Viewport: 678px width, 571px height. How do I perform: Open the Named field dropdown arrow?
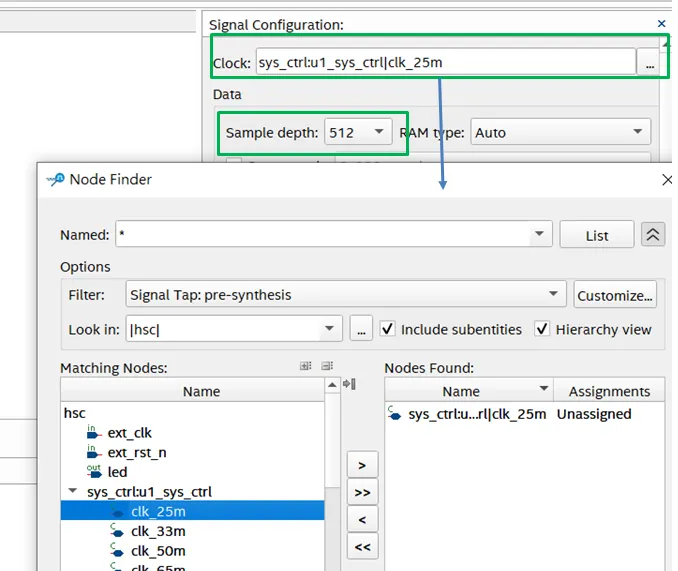click(x=539, y=234)
